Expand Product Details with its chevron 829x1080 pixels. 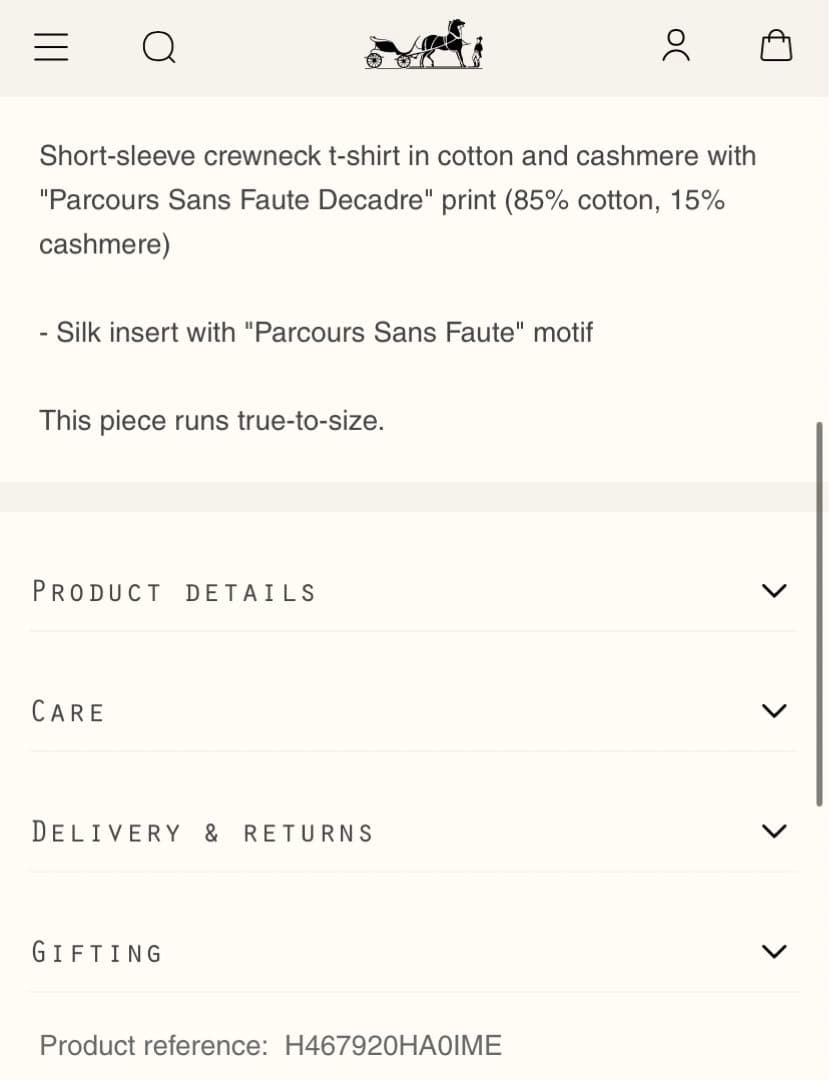pos(774,591)
